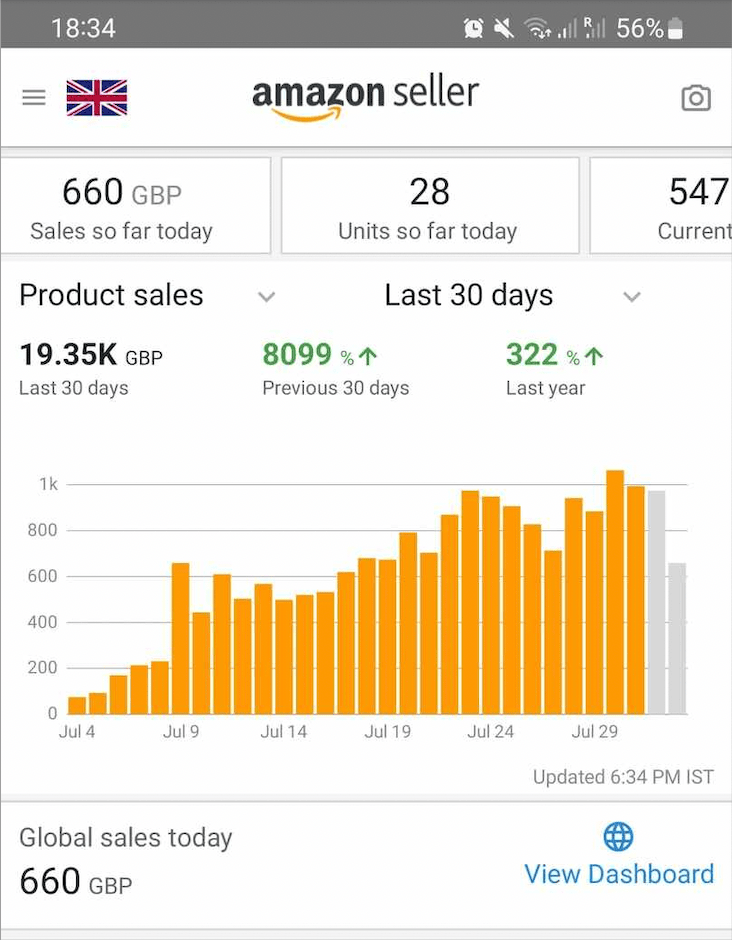This screenshot has width=732, height=940.
Task: Select the Sales so far today card
Action: (x=135, y=206)
